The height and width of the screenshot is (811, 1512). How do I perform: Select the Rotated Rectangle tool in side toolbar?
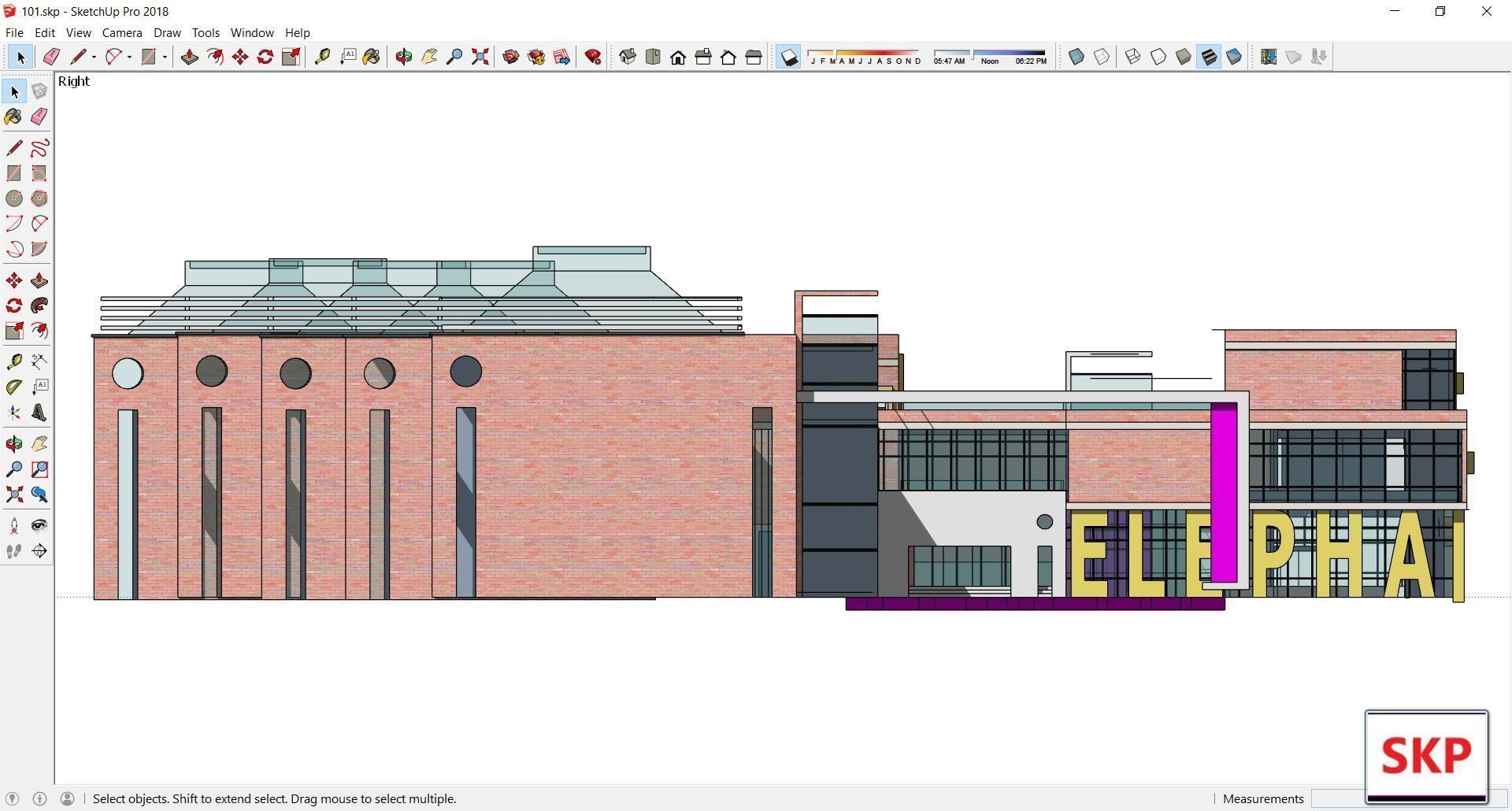(x=39, y=173)
